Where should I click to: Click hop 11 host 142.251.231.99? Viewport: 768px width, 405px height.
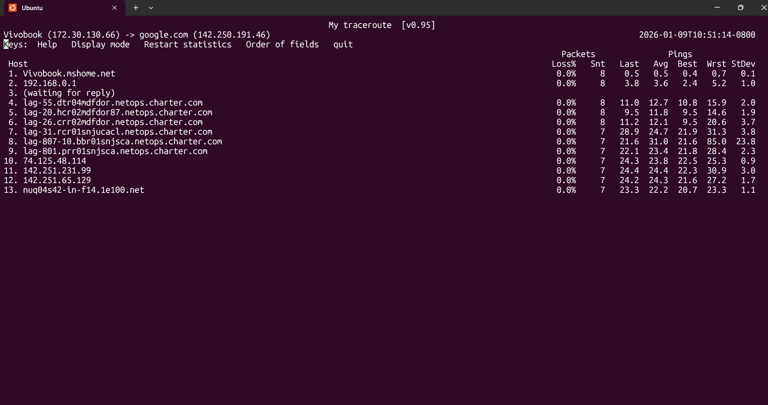pos(57,170)
